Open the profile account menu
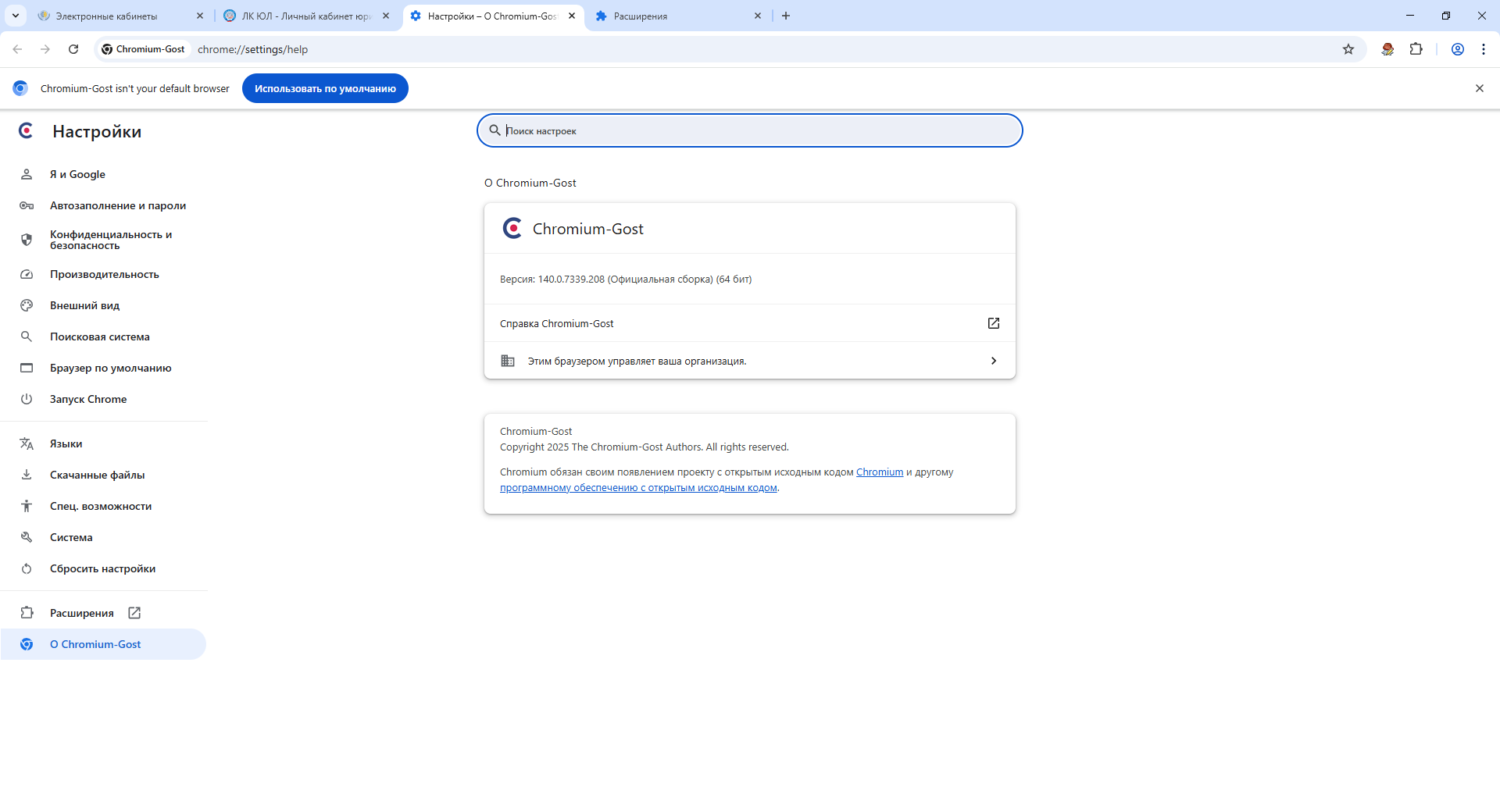 (1458, 49)
